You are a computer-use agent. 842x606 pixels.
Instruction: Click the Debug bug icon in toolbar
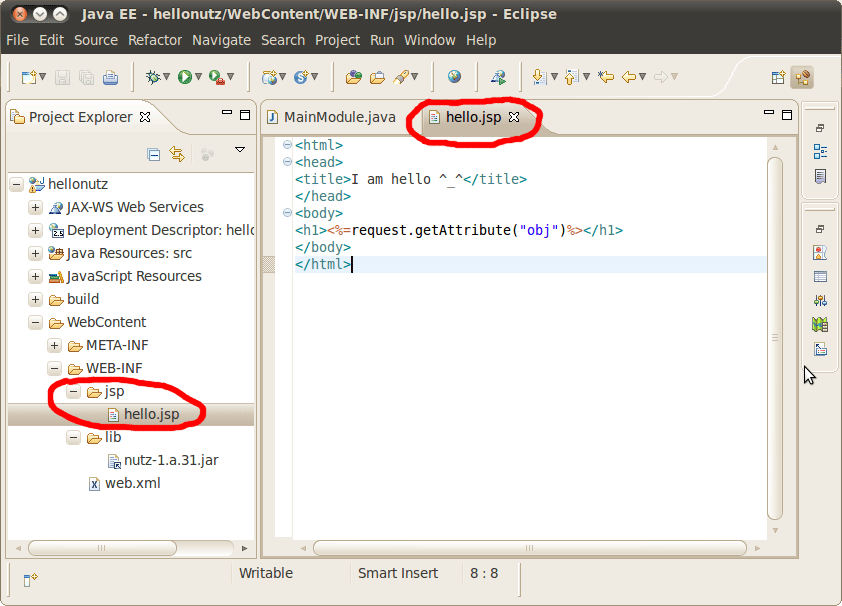(152, 77)
